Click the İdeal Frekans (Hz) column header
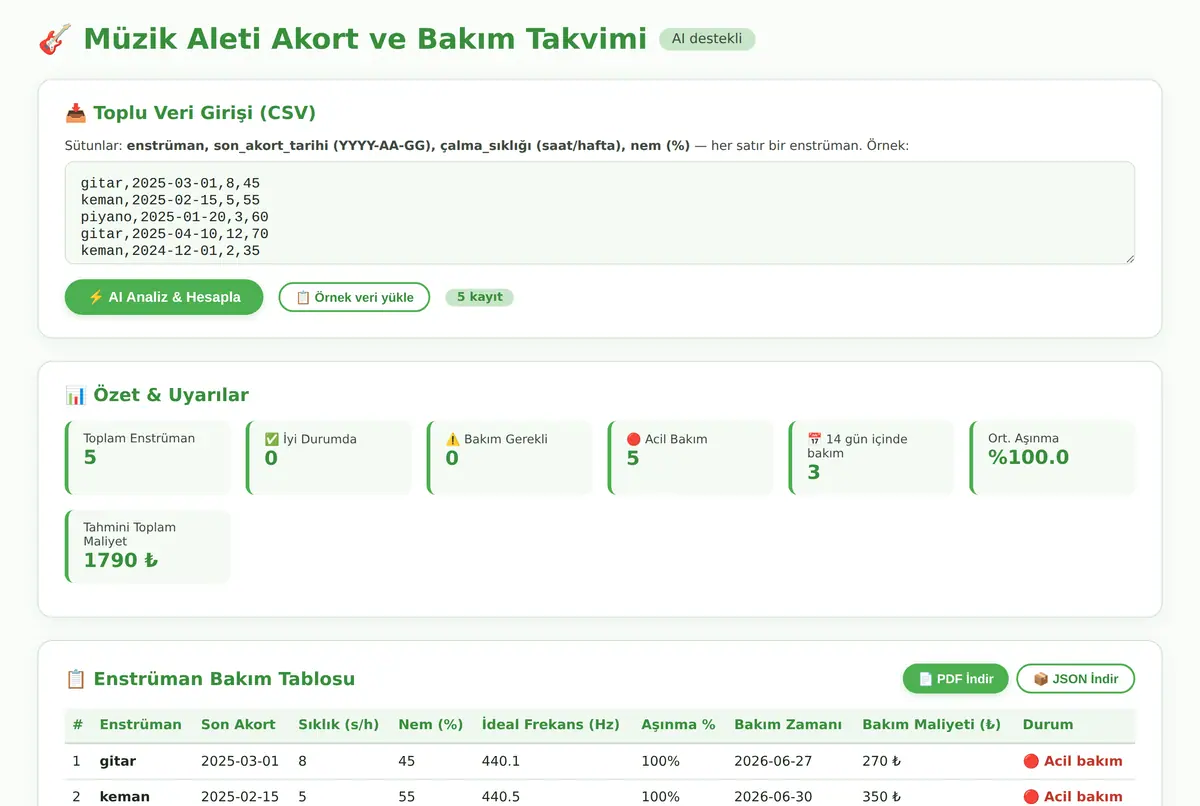1200x806 pixels. click(550, 724)
